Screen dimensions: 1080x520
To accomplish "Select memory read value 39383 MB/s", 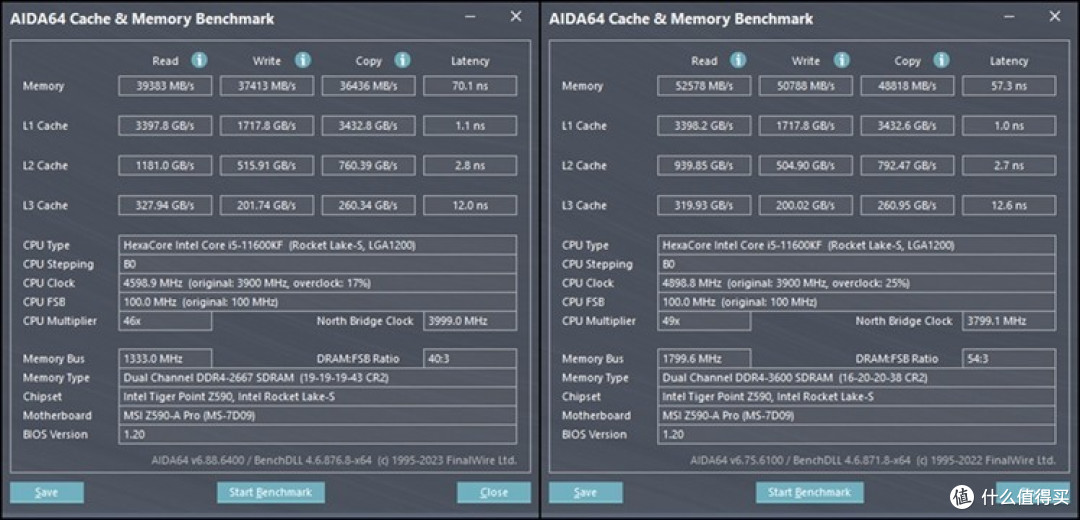I will 165,86.
